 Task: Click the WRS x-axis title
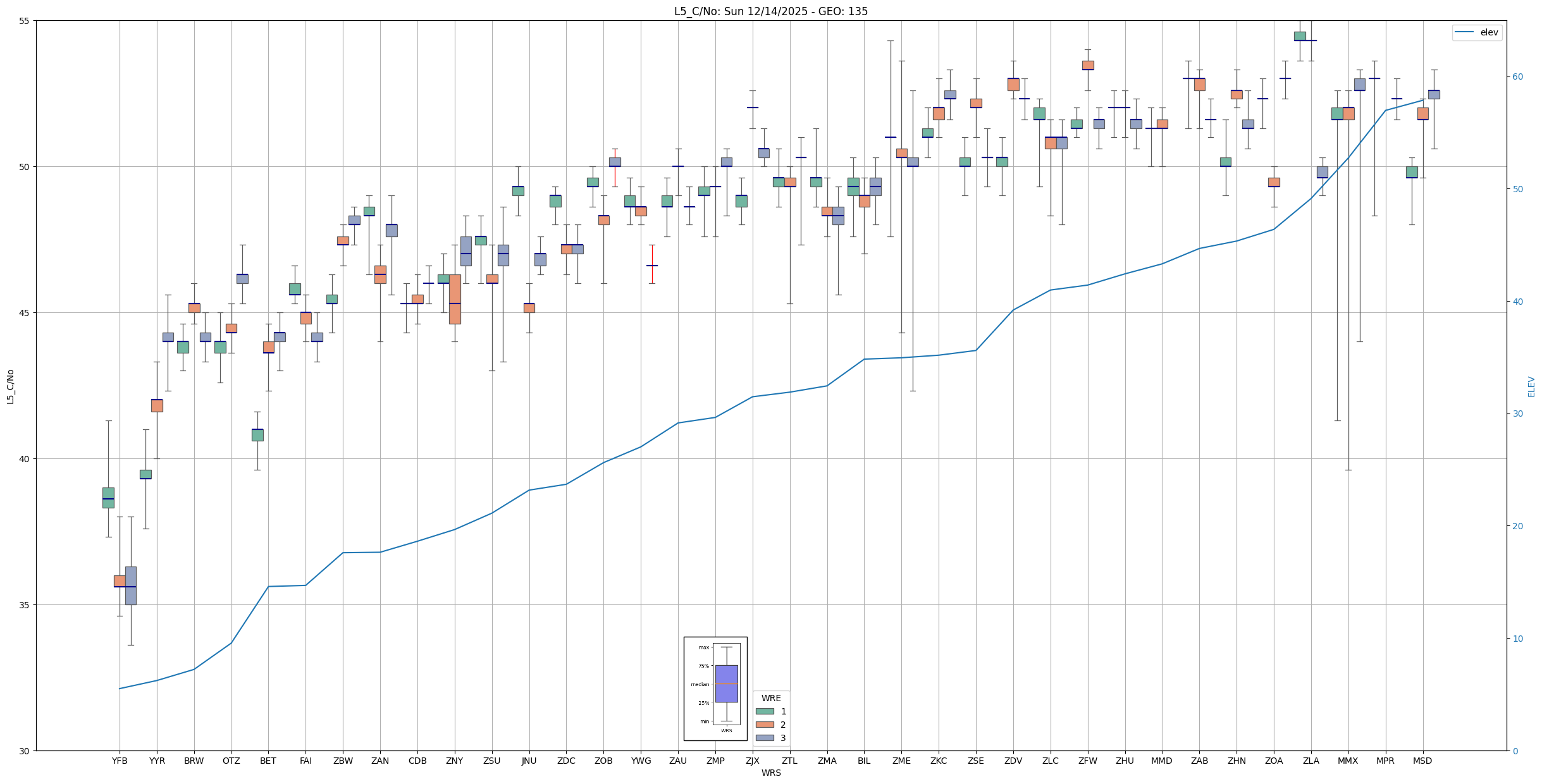tap(770, 773)
